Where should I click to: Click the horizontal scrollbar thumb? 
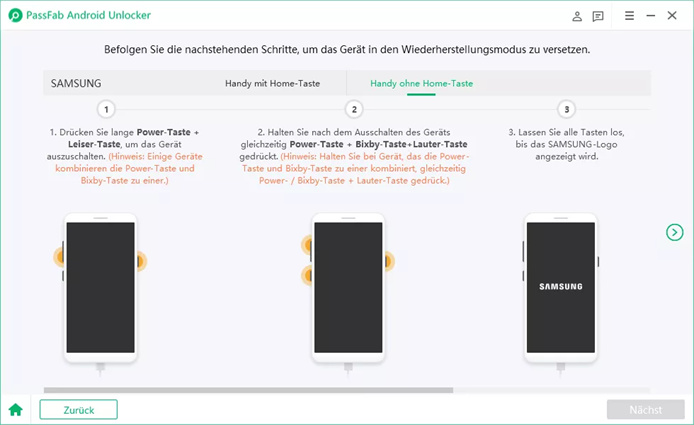click(248, 390)
